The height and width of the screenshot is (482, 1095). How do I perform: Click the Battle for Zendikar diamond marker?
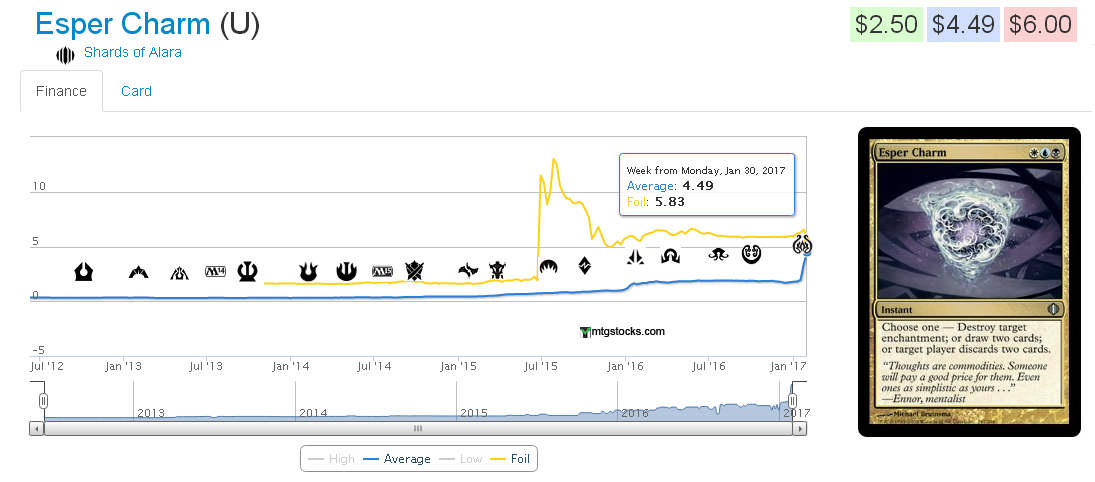point(585,265)
